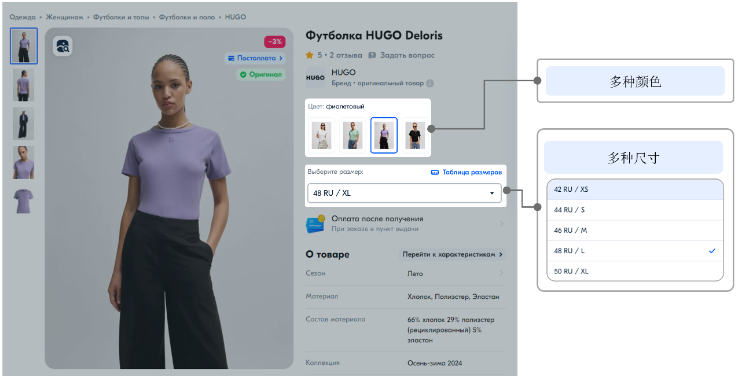Click the brand info circle icon
The width and height of the screenshot is (753, 376).
click(x=430, y=84)
